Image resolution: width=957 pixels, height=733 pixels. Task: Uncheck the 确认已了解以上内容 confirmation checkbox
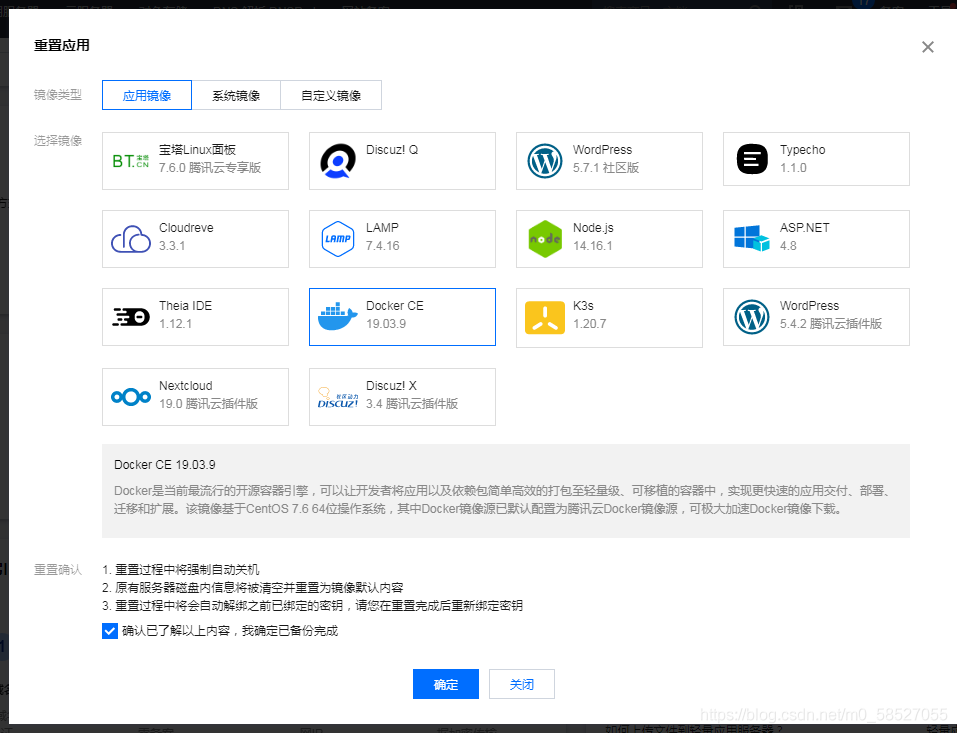coord(110,630)
